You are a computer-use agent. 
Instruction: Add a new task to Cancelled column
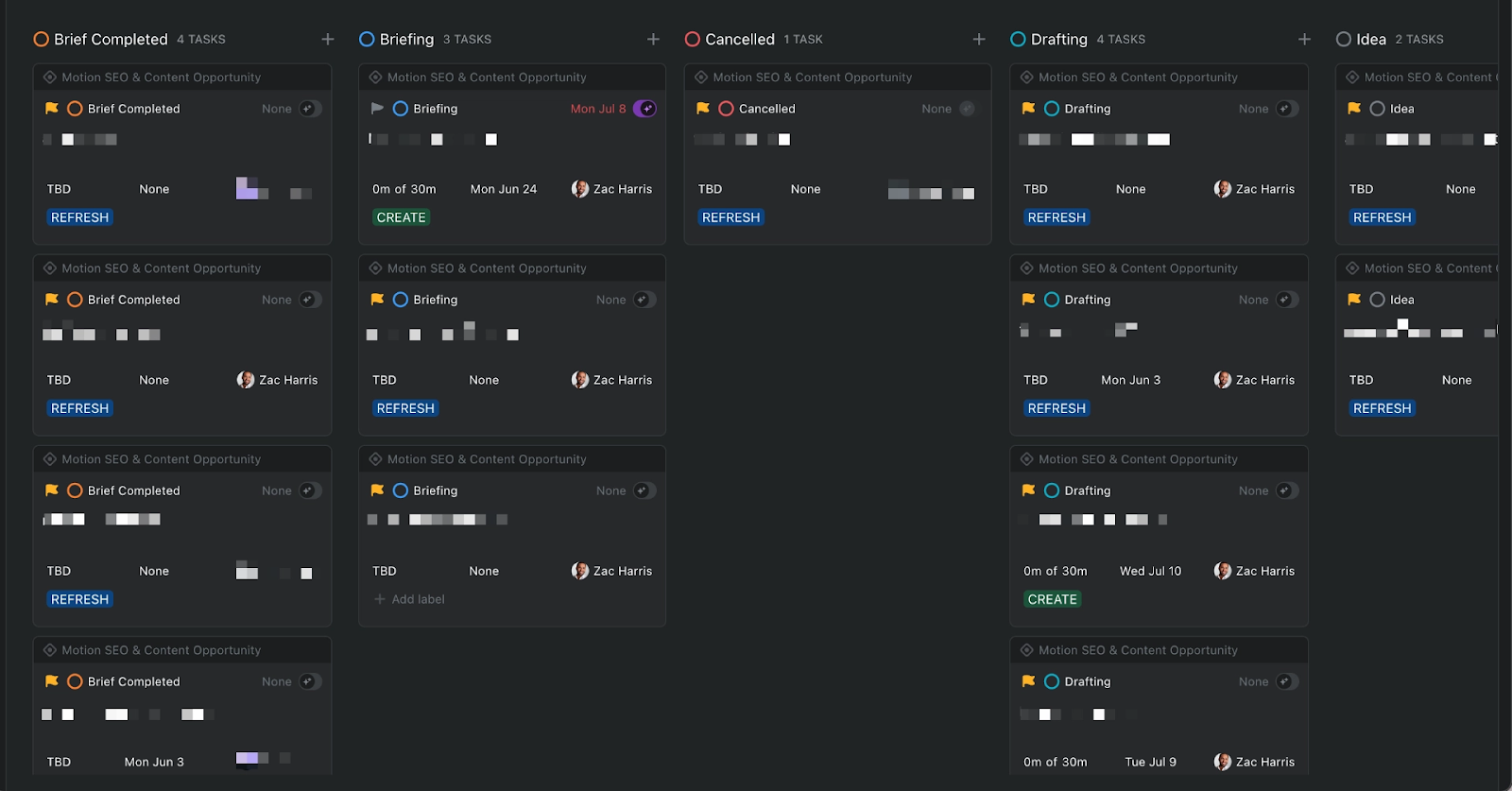(x=979, y=39)
